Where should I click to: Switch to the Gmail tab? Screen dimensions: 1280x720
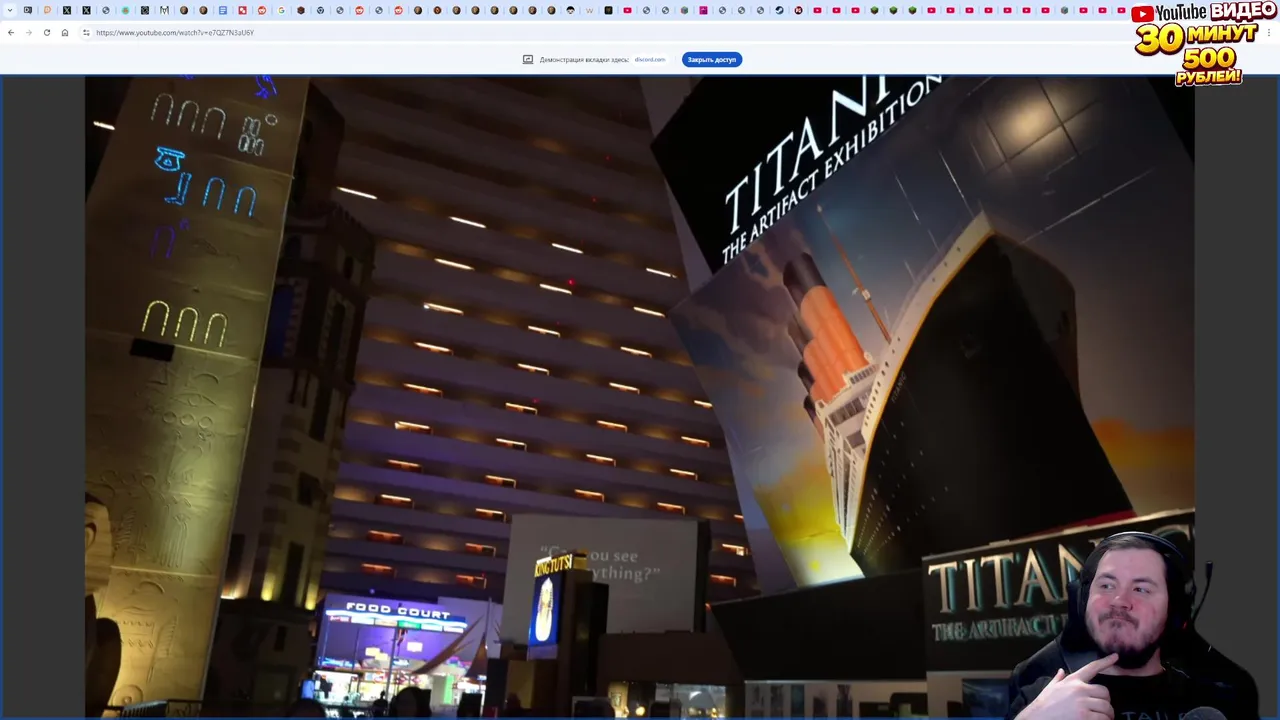[x=164, y=10]
